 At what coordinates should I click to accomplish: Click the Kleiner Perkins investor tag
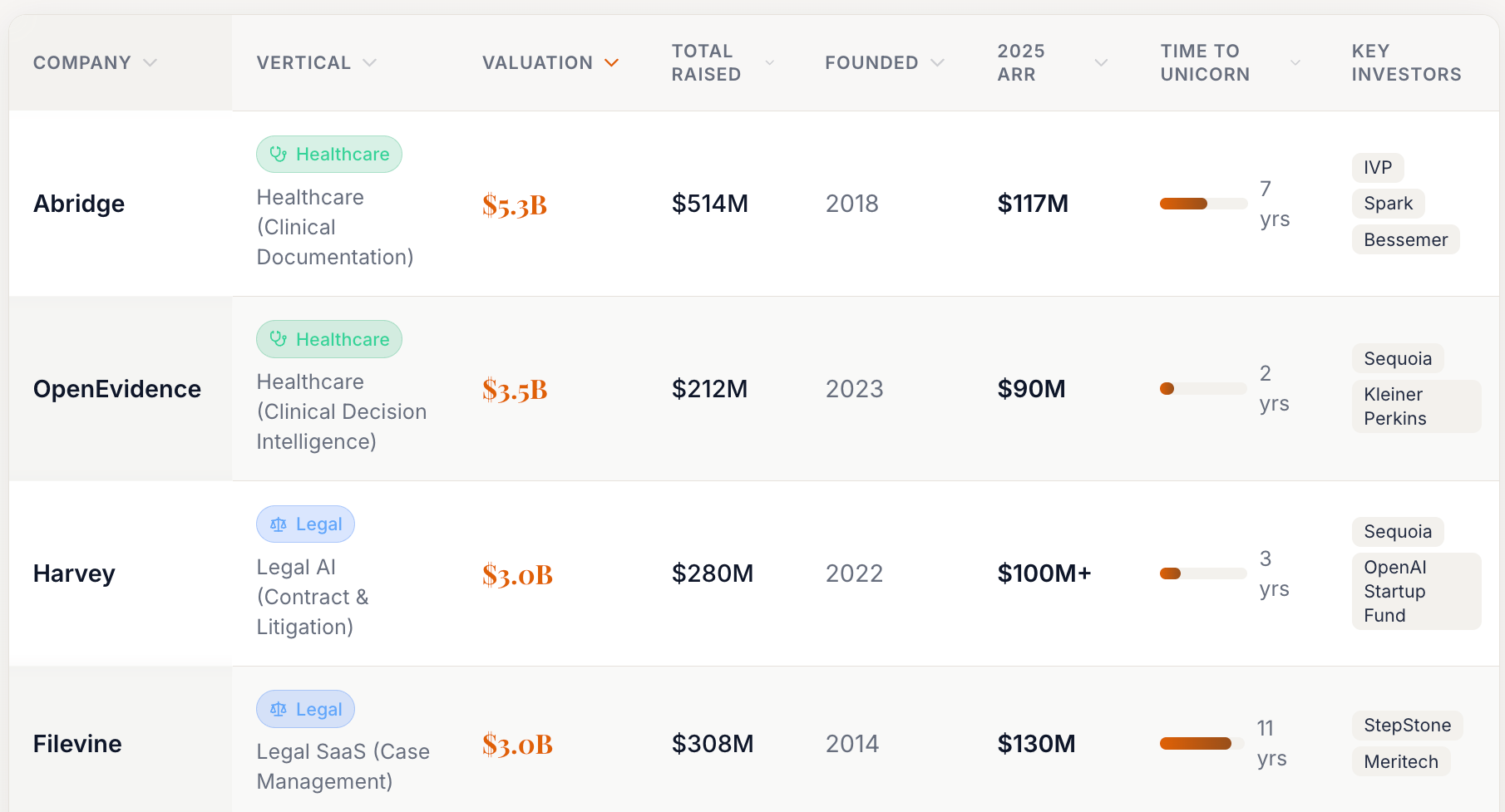tap(1415, 406)
